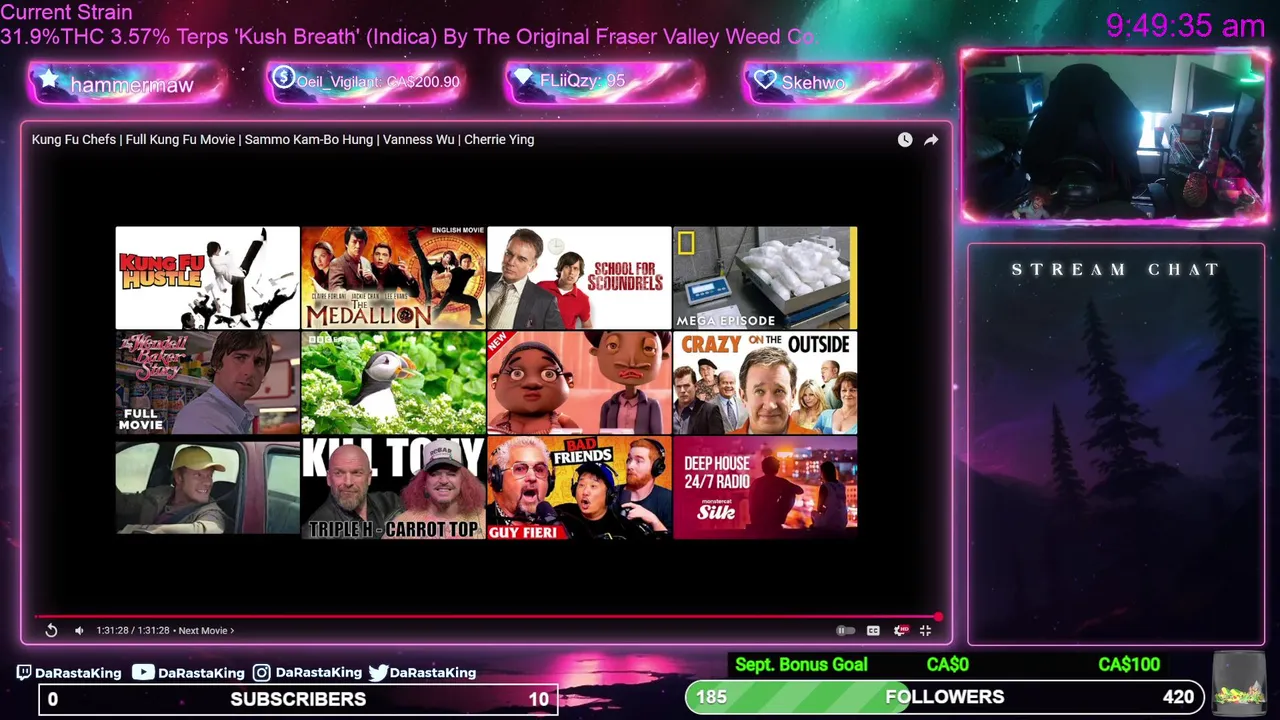
Task: Click the 'Kush Breath' strain description text
Action: coord(407,37)
